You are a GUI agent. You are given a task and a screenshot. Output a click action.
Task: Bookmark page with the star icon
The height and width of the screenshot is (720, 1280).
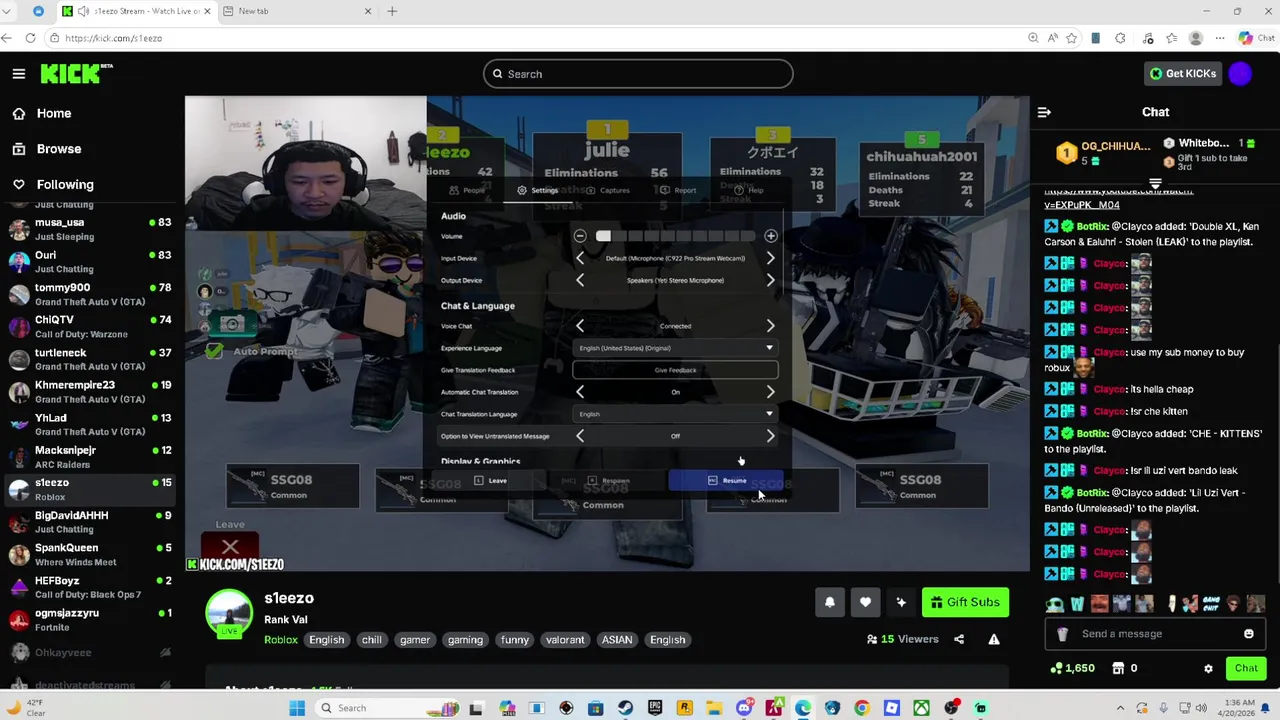tap(1071, 38)
